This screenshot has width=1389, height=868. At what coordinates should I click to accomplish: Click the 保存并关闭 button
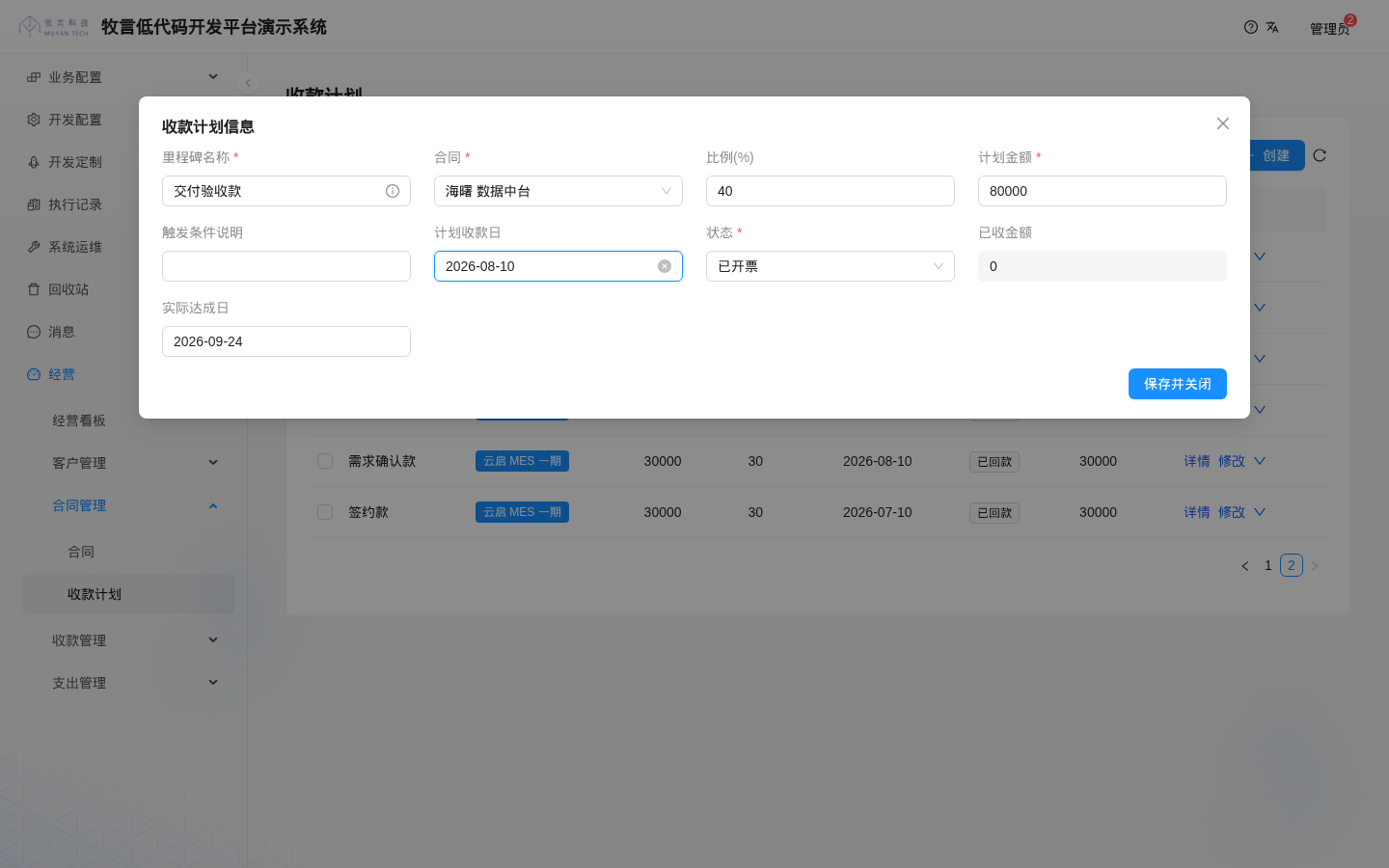[1178, 384]
